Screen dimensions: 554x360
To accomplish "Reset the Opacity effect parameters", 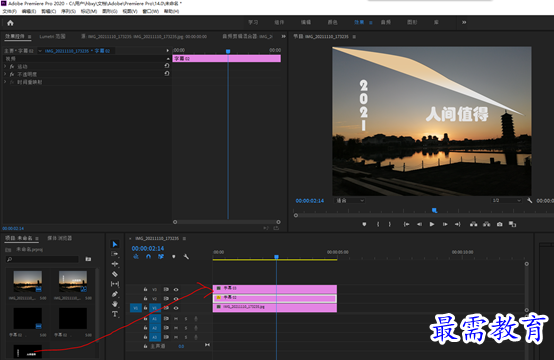I will pos(167,73).
